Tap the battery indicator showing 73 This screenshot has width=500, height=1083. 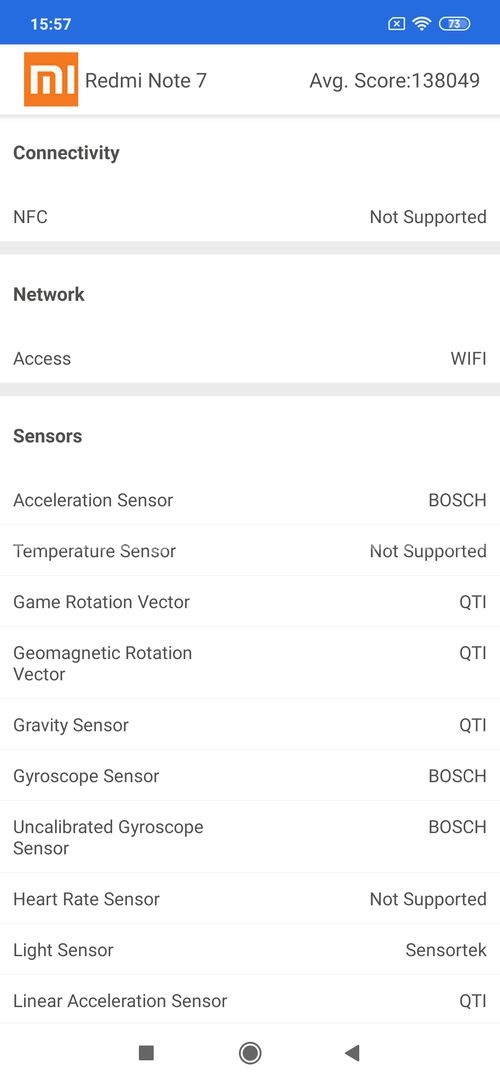point(454,23)
